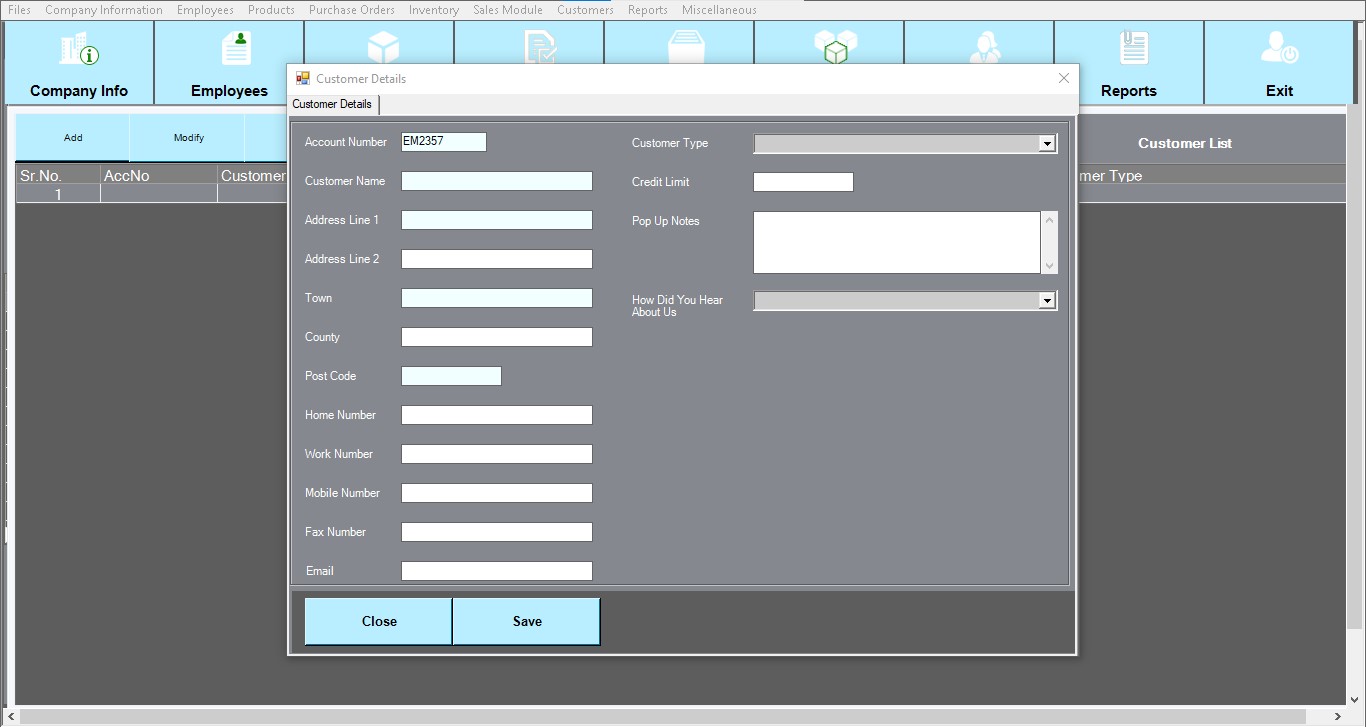Click the Exit power icon
Viewport: 1366px width, 727px height.
[1279, 48]
